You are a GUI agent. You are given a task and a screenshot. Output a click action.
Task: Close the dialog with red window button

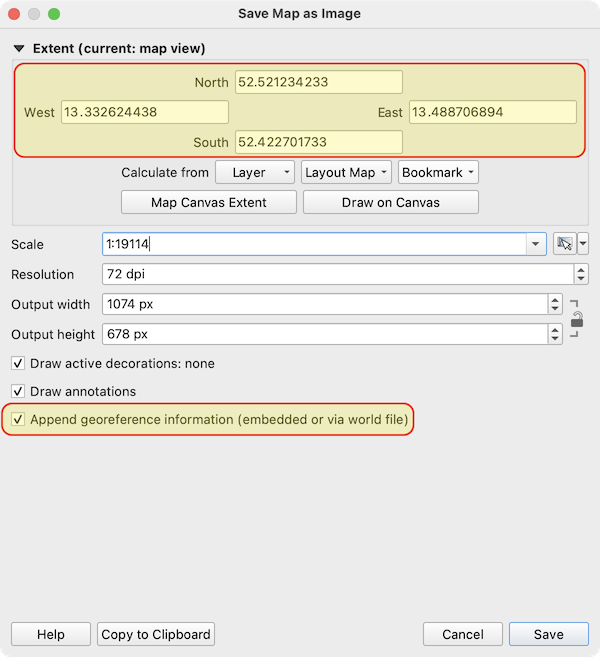pyautogui.click(x=14, y=14)
